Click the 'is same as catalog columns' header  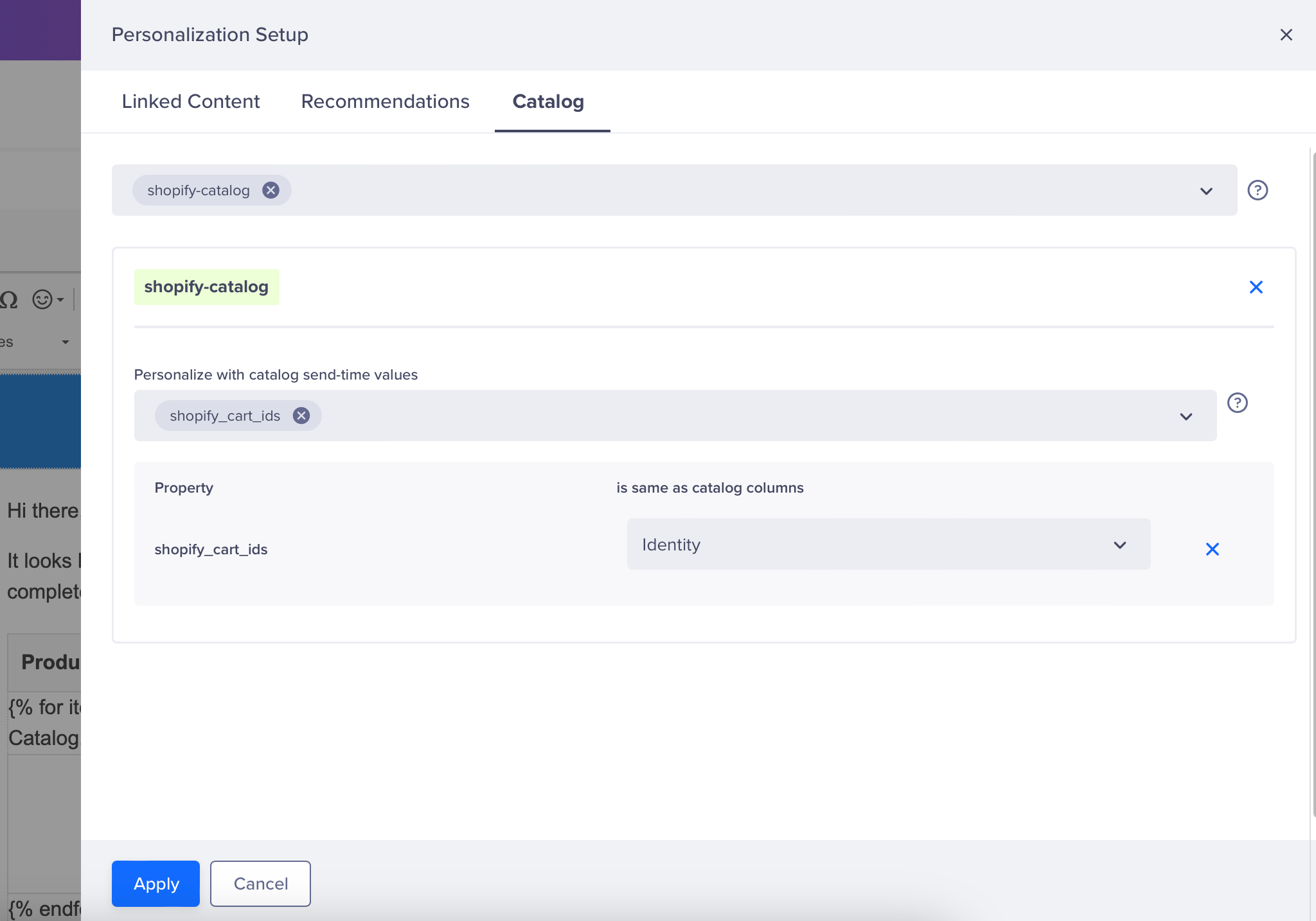pyautogui.click(x=710, y=487)
